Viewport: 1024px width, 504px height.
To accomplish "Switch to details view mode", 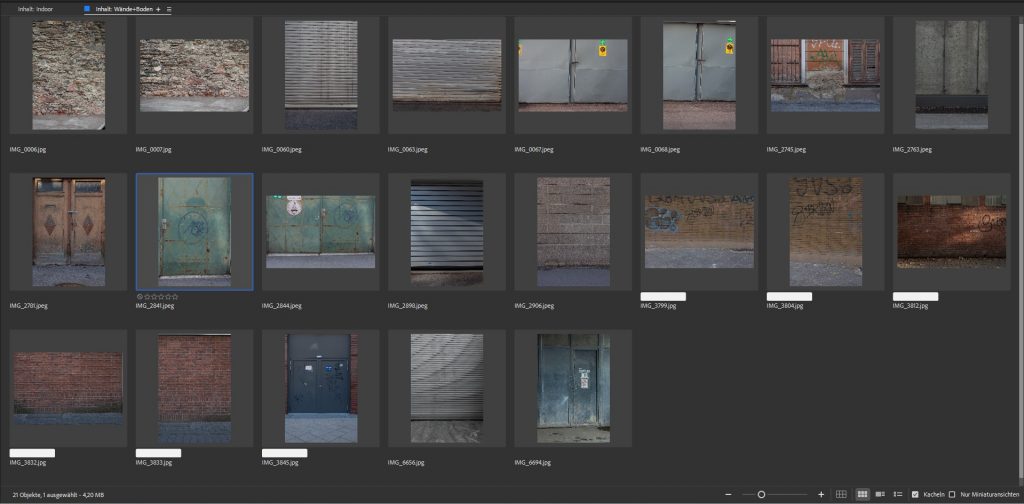I will click(x=880, y=494).
